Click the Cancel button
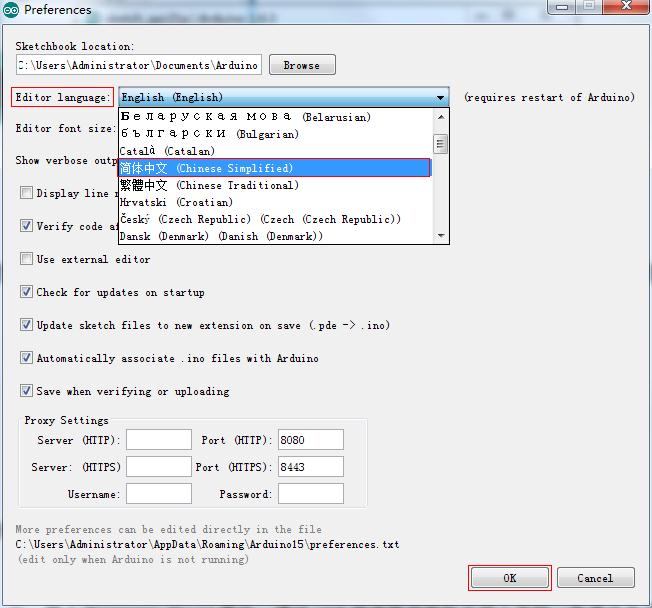Viewport: 652px width, 608px height. pos(594,578)
